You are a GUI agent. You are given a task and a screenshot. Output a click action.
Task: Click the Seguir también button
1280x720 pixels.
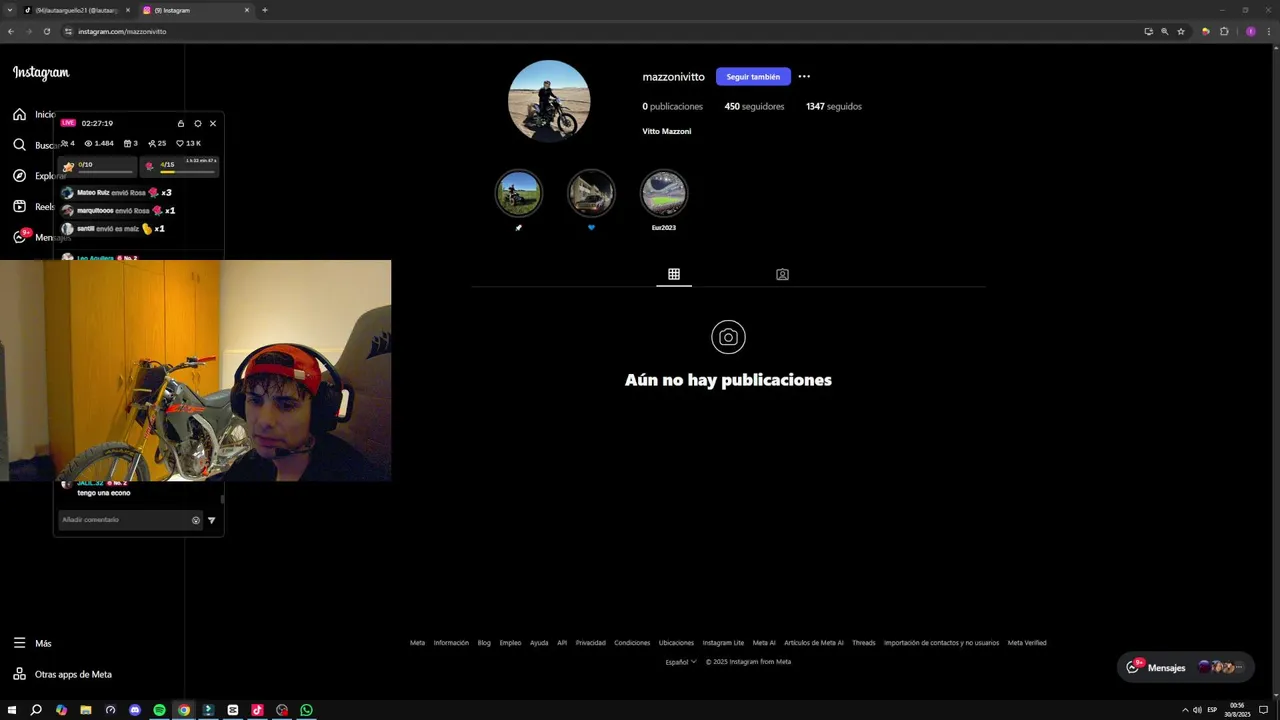(x=753, y=77)
